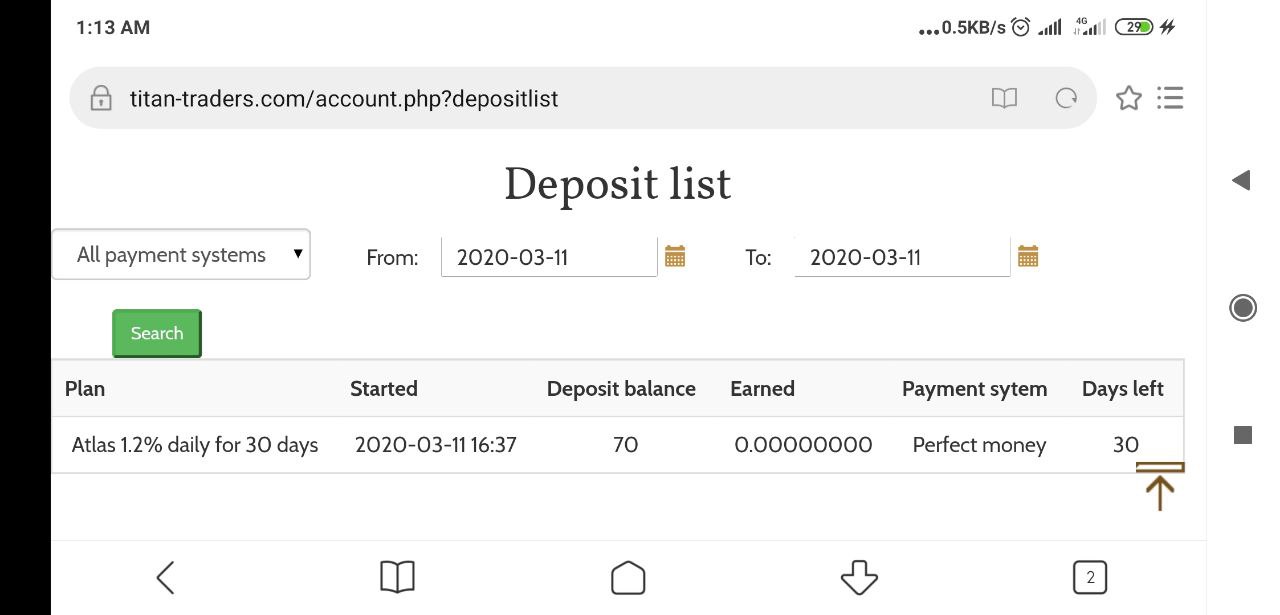This screenshot has height=615, width=1280.
Task: Expand the All payment systems dropdown
Action: click(181, 255)
